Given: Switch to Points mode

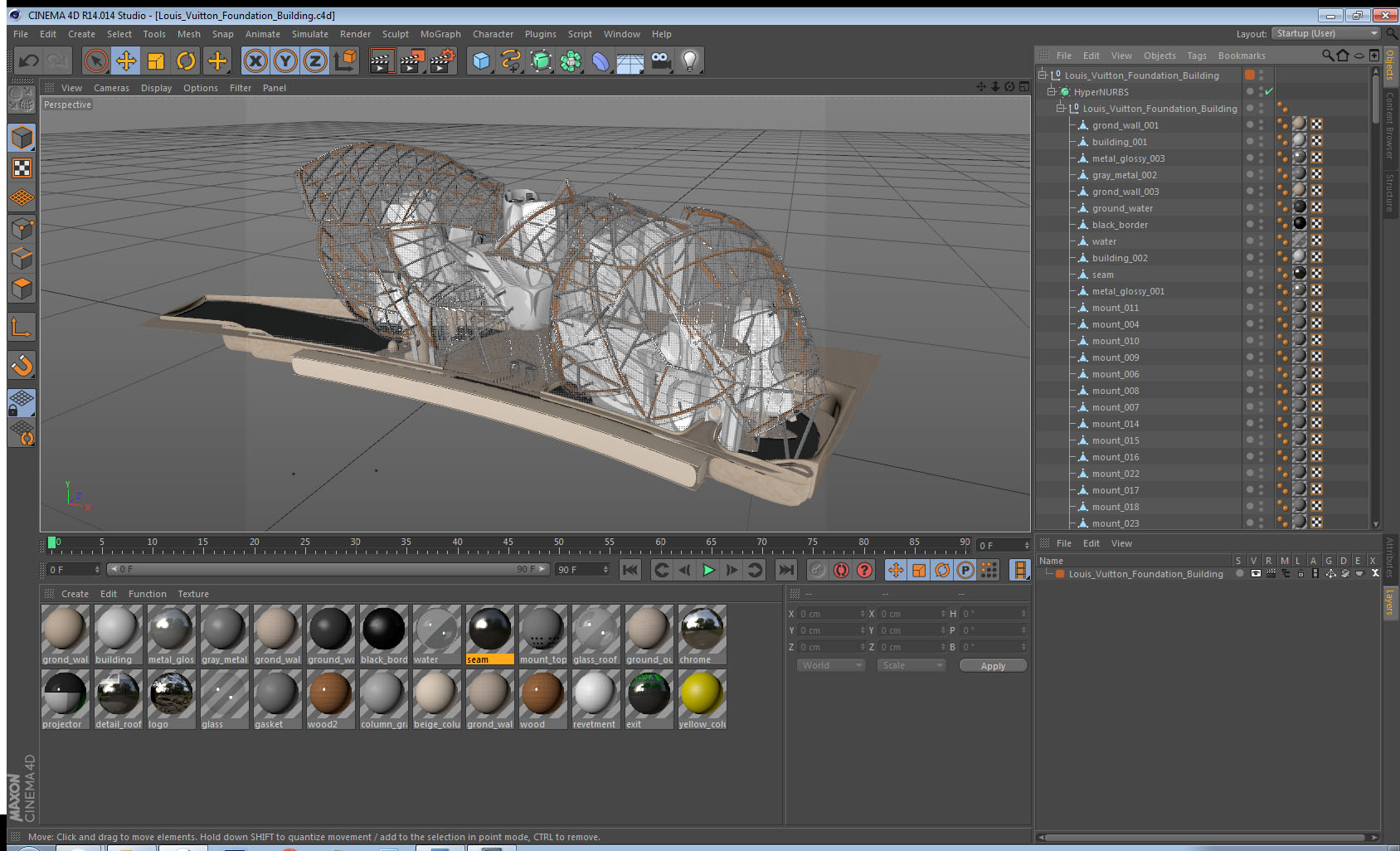Looking at the screenshot, I should click(22, 228).
